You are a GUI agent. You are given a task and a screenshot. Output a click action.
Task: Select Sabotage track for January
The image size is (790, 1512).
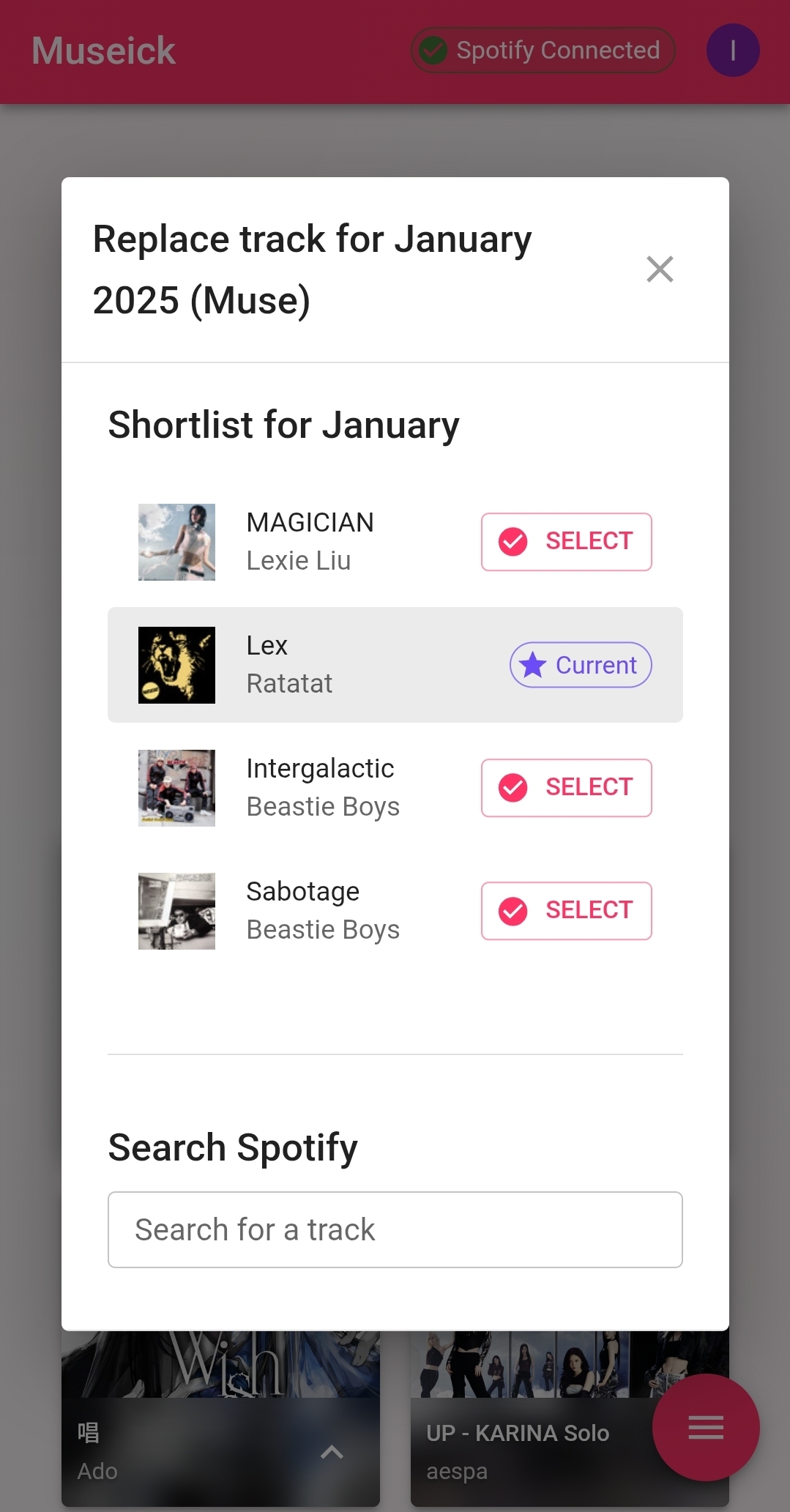tap(566, 911)
